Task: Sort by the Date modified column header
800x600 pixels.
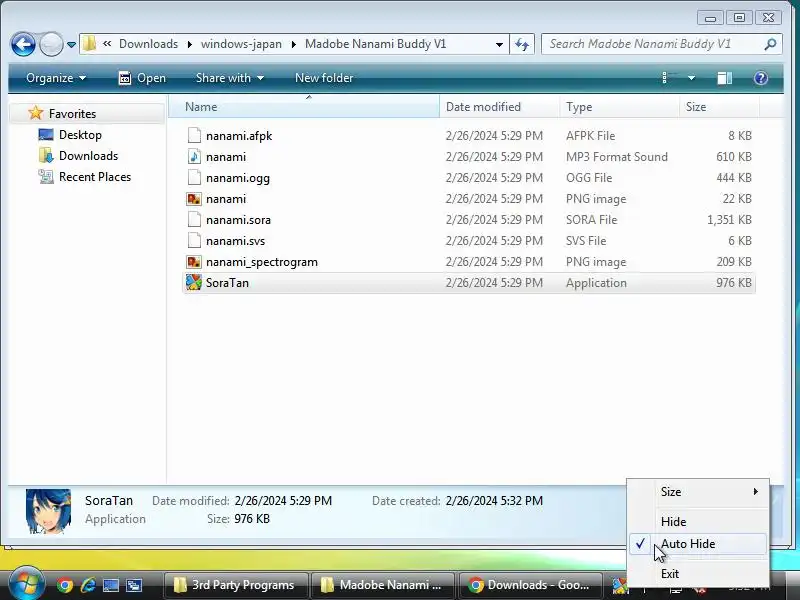Action: point(499,107)
